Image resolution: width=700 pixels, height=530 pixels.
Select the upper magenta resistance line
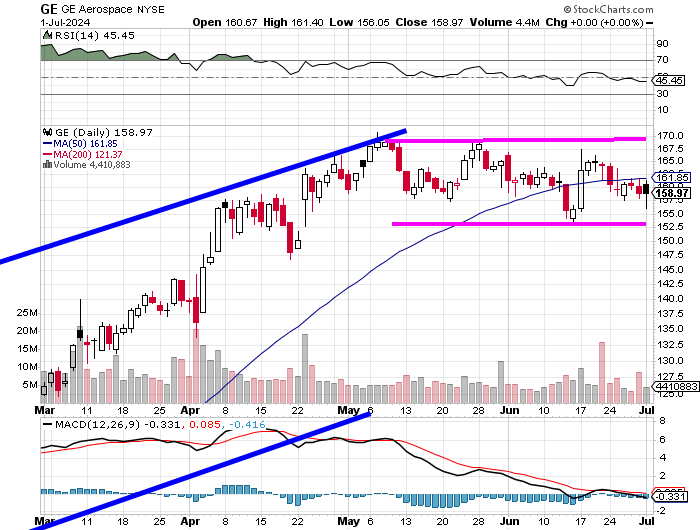(x=516, y=140)
